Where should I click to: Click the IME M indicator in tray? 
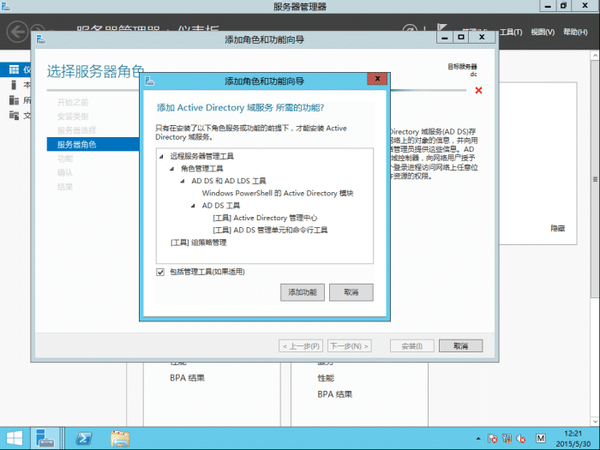pos(541,438)
